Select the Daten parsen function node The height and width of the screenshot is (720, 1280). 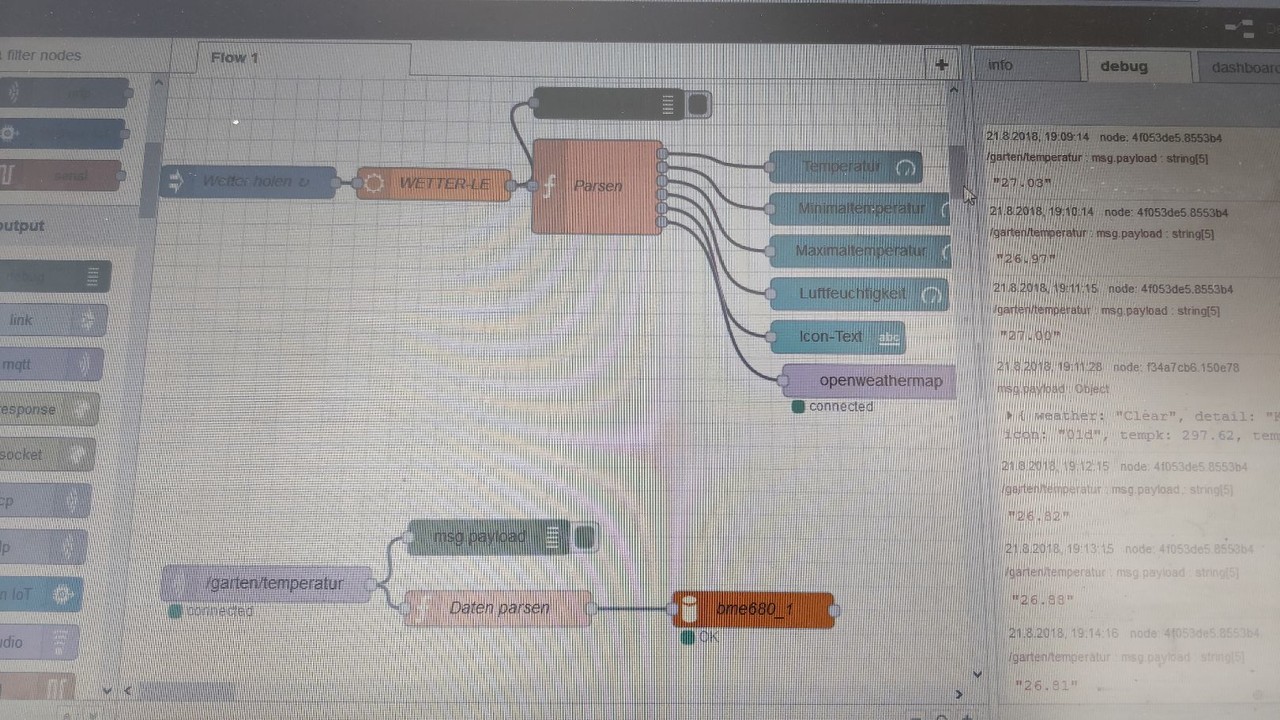(x=498, y=608)
